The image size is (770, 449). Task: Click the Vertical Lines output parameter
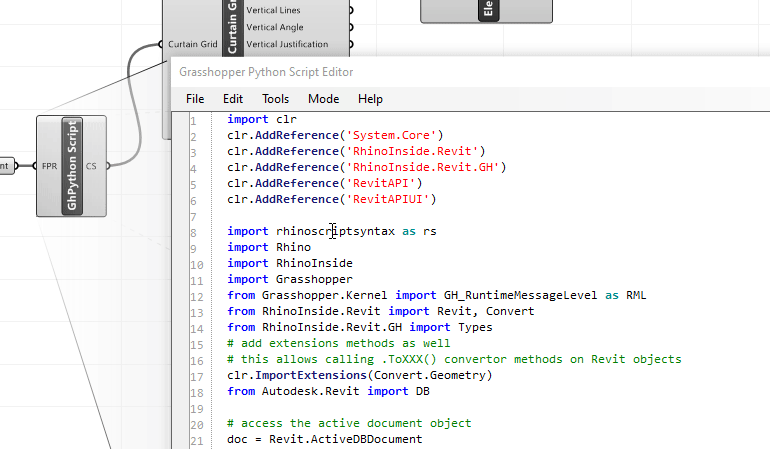coord(287,9)
